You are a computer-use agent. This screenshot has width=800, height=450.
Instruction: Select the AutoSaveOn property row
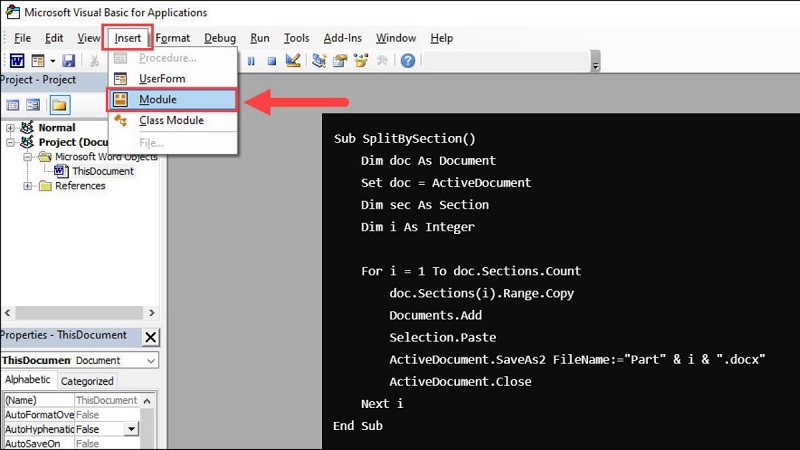tap(71, 443)
